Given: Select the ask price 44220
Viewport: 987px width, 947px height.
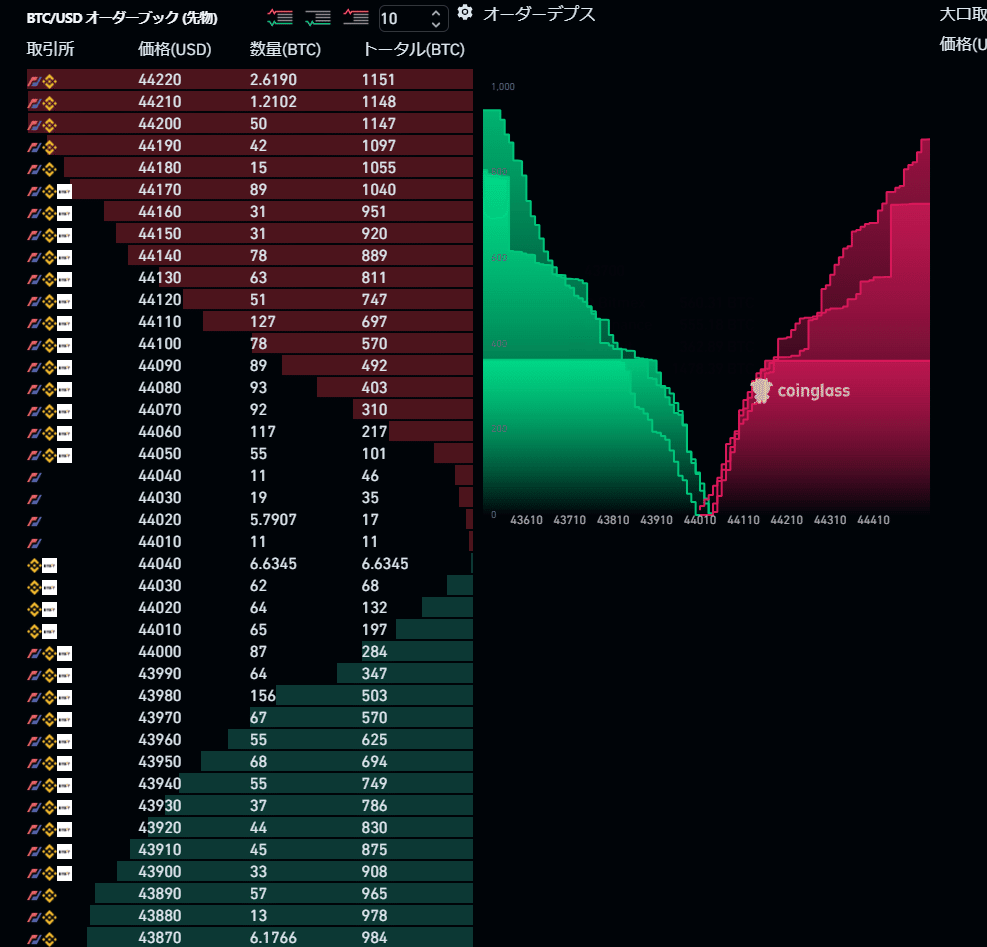Looking at the screenshot, I should [x=160, y=79].
